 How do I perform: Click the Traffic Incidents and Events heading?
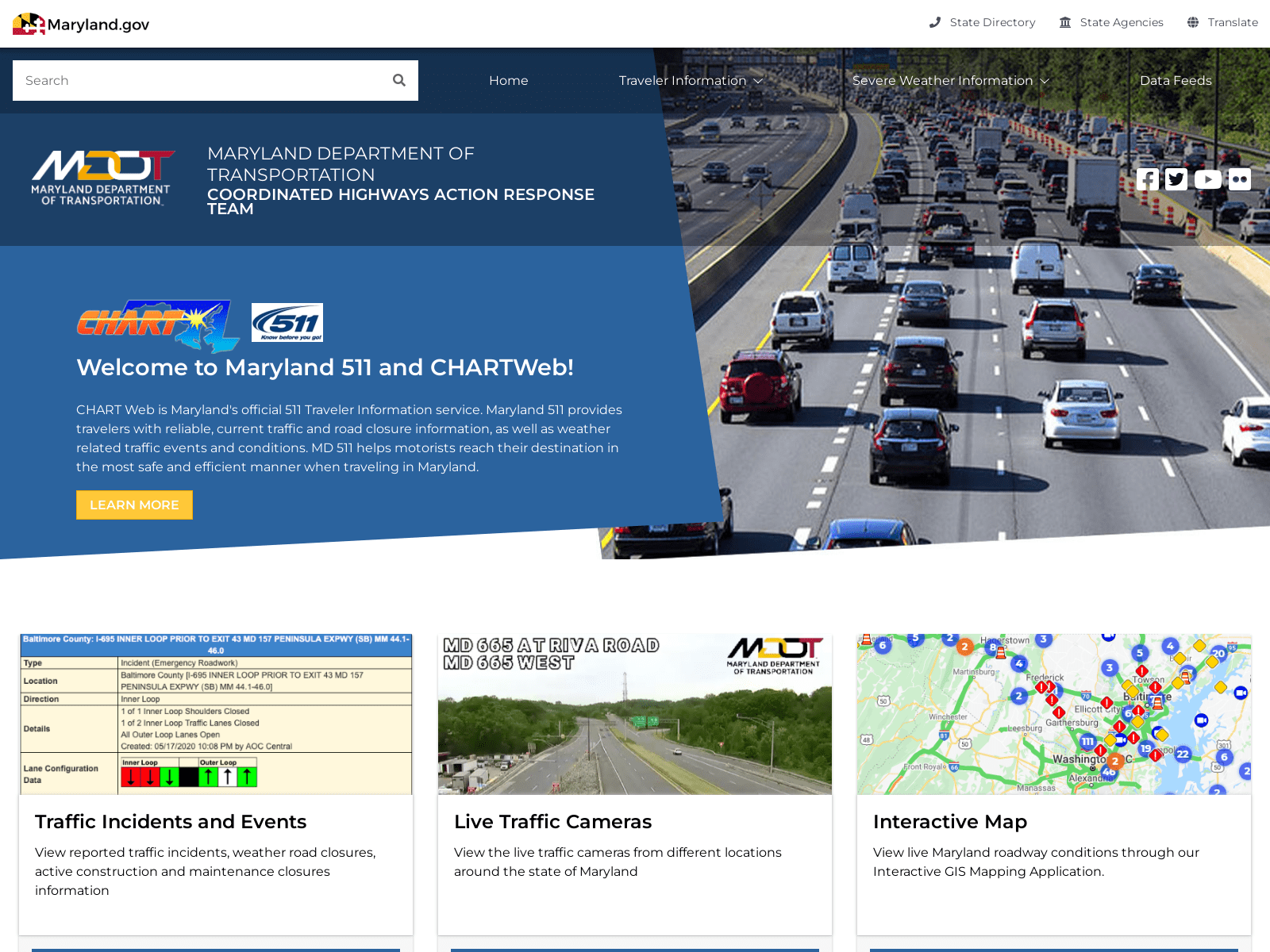click(171, 822)
